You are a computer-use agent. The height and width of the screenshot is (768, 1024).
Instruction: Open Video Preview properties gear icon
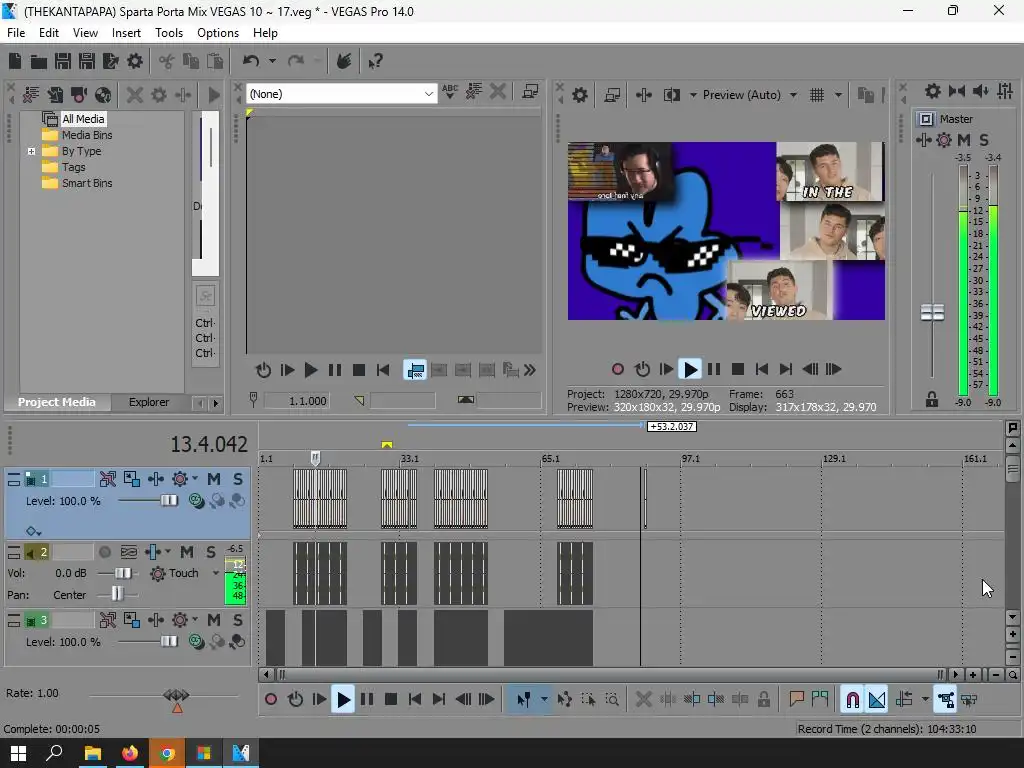pyautogui.click(x=579, y=95)
